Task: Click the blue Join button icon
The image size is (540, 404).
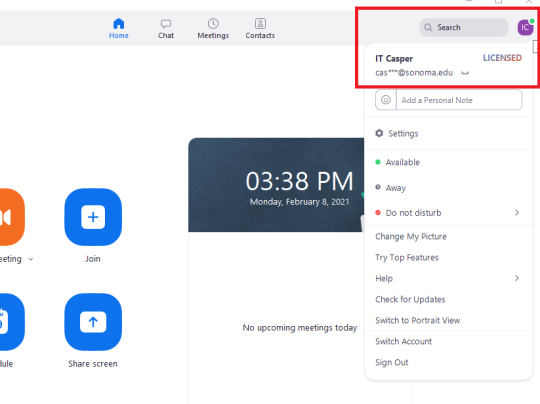Action: (93, 217)
